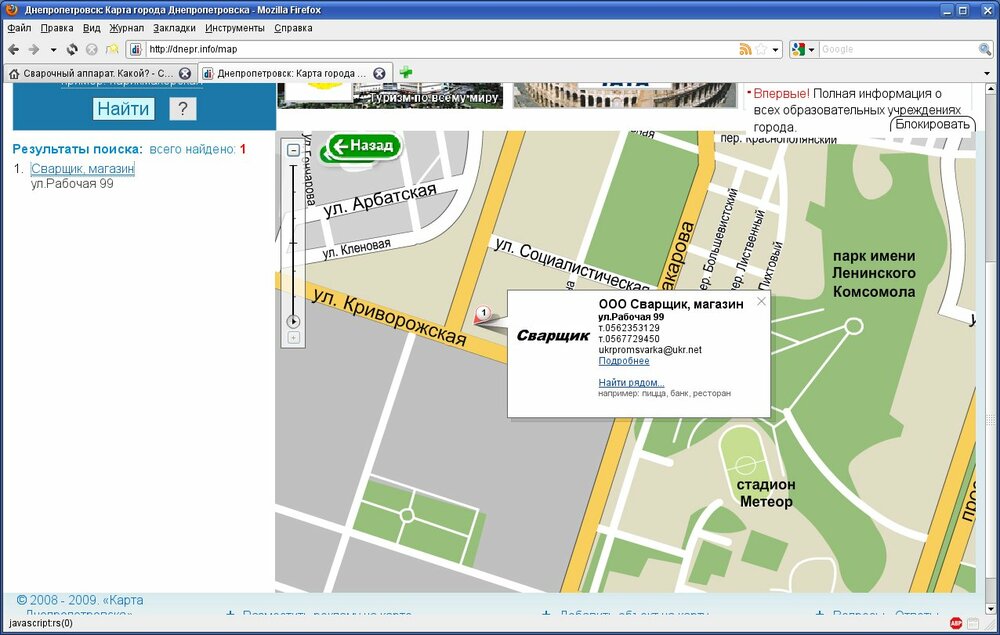
Task: Bookmark page using the star icon
Action: (761, 49)
